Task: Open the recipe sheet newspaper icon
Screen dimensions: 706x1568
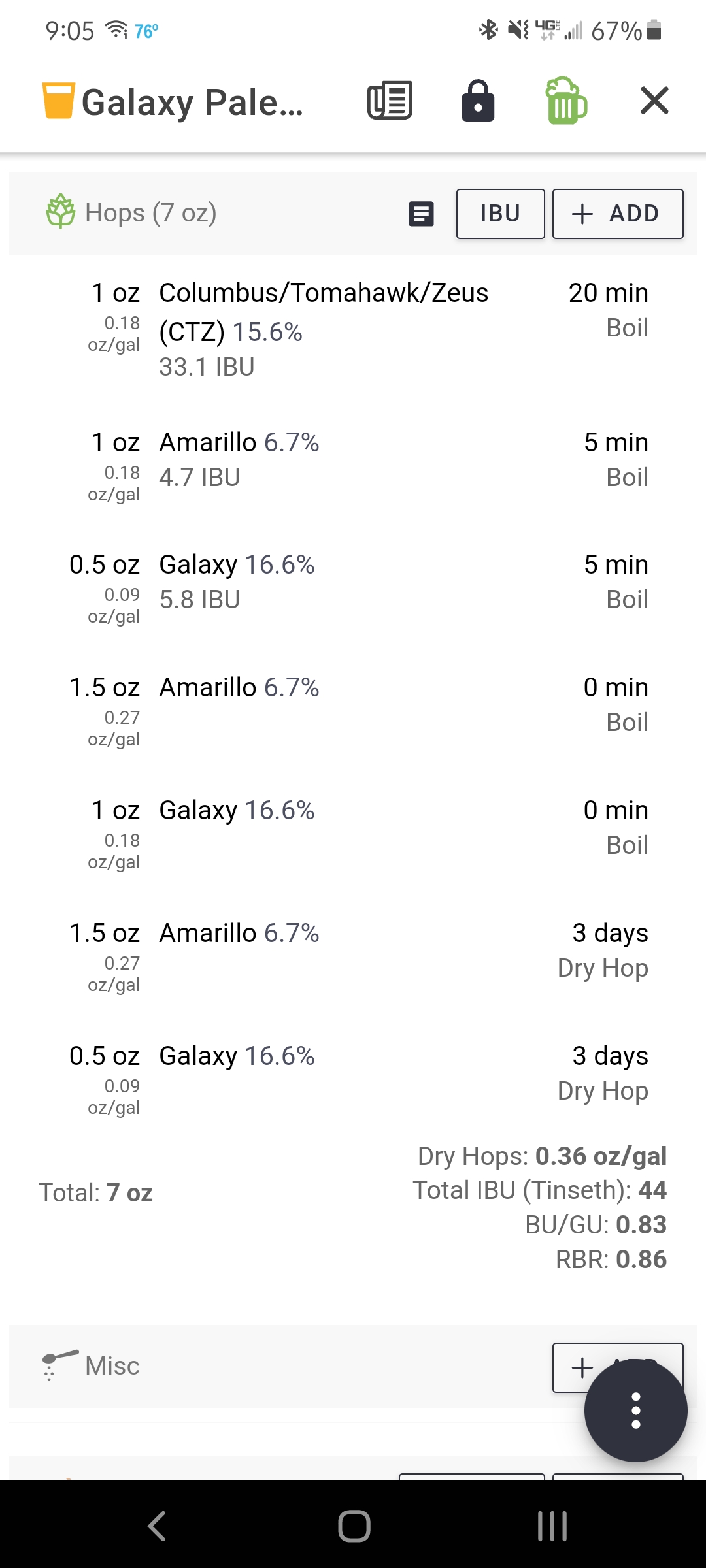Action: tap(390, 101)
